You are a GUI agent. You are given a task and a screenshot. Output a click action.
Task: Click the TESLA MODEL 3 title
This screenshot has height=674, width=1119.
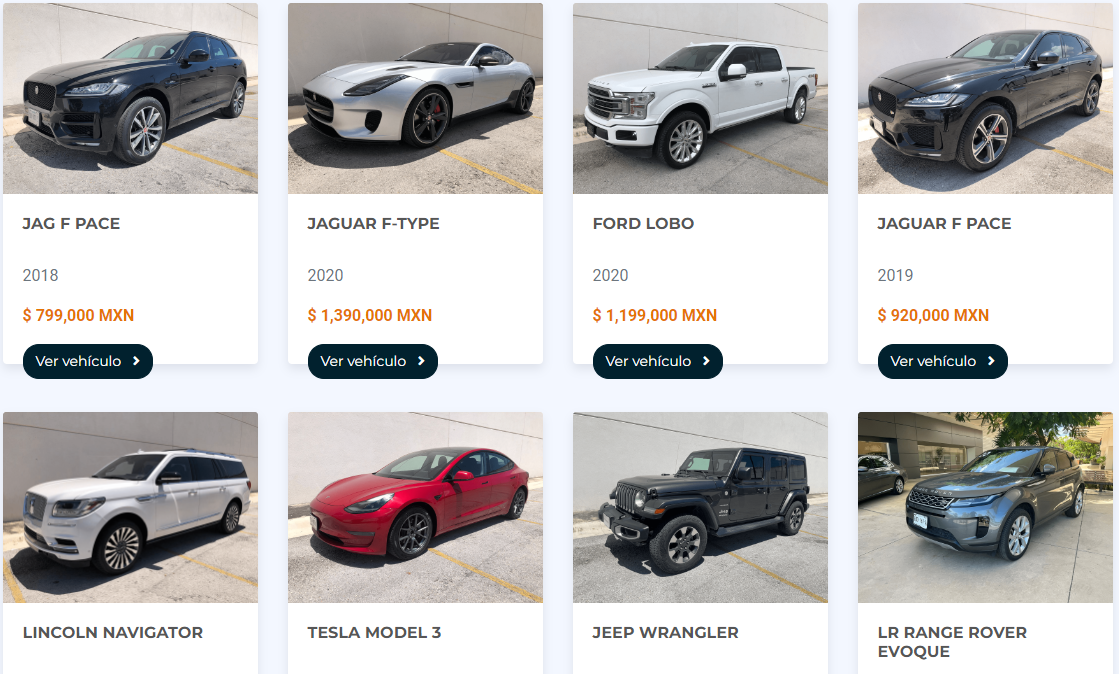tap(374, 633)
